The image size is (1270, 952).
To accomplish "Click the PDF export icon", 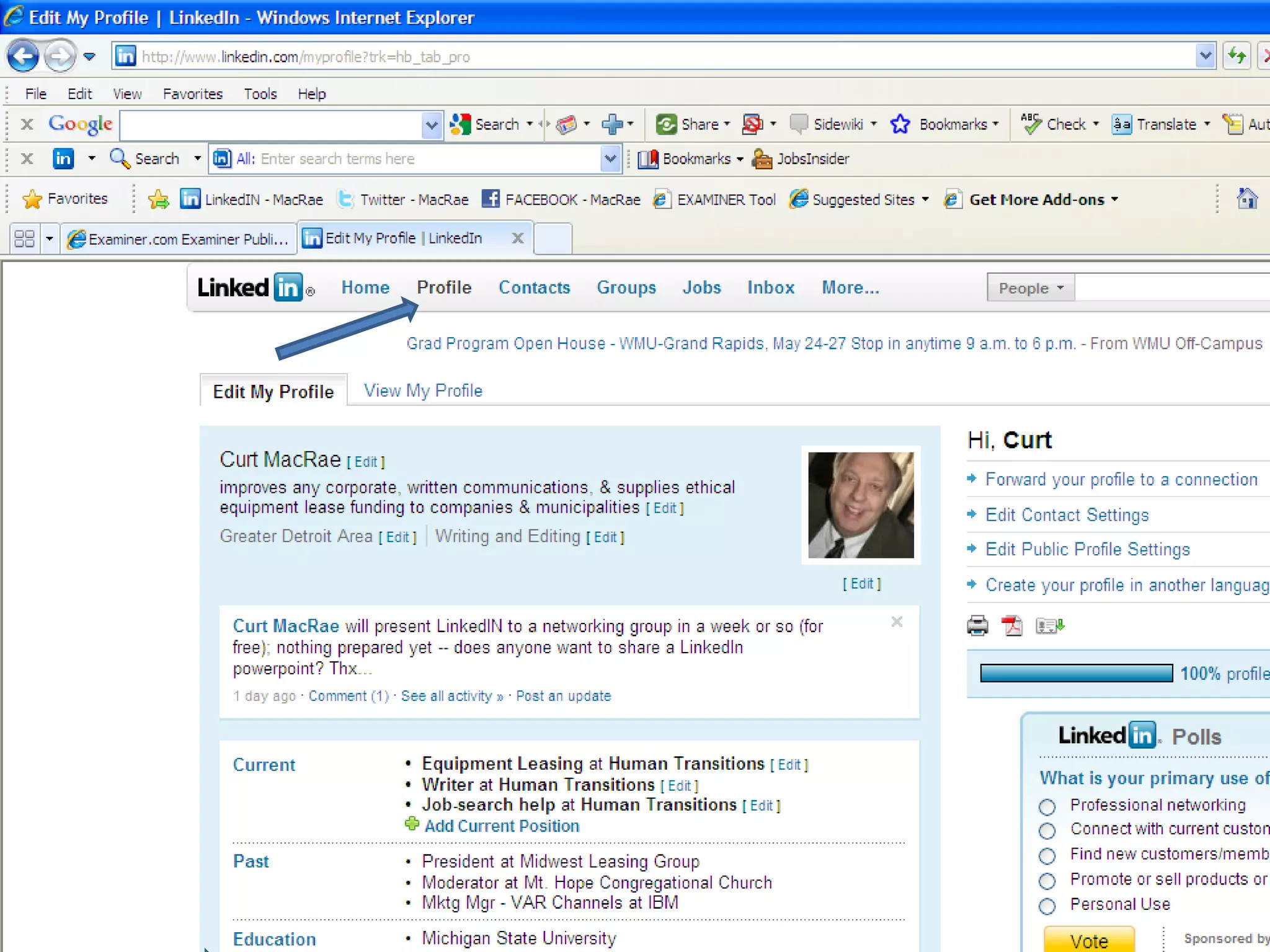I will click(1012, 626).
